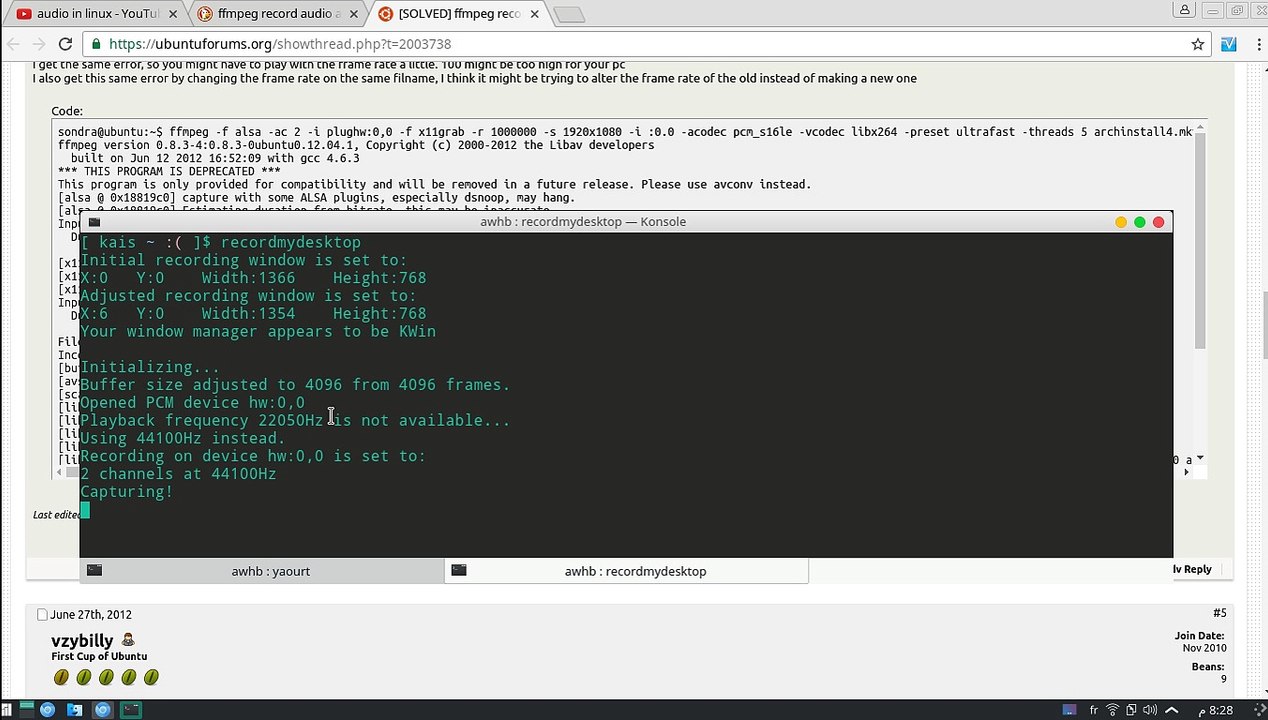Open post permalink #5

1220,613
